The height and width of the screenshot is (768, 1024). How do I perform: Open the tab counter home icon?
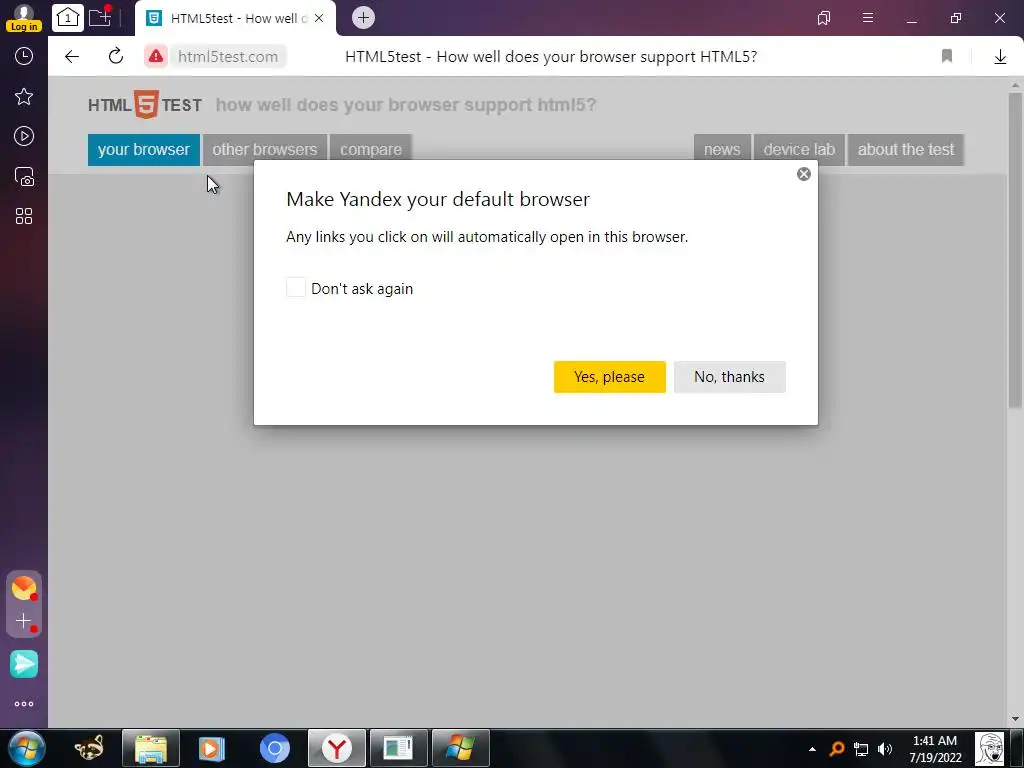point(67,18)
